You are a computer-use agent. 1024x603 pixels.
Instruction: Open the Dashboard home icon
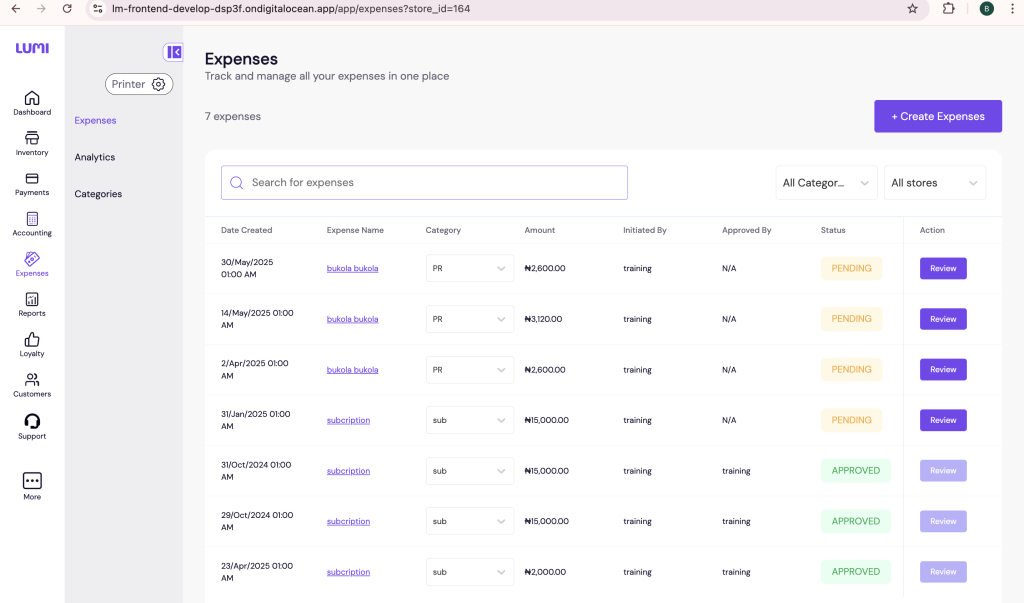point(32,98)
